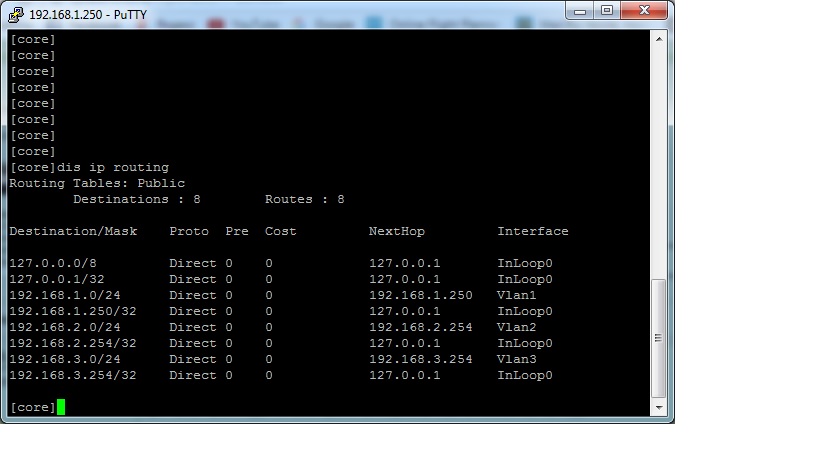The width and height of the screenshot is (819, 460).
Task: Click next hop 192.168.1.250
Action: (421, 296)
